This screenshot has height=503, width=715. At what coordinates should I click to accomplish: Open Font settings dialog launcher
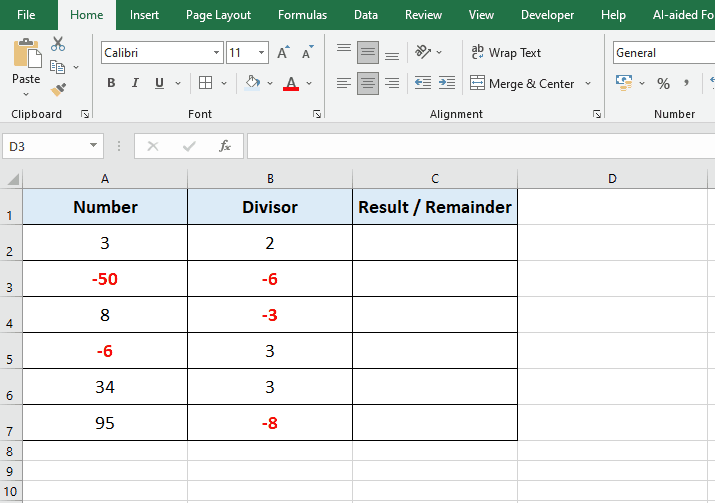(x=317, y=114)
